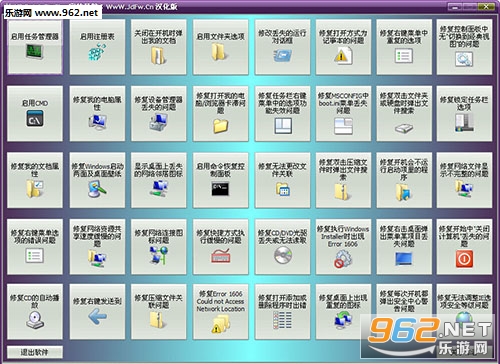Viewport: 500px width, 364px height.
Task: Click 修改丢失的运行对话框 (missing Run dialog) tile
Action: point(282,47)
